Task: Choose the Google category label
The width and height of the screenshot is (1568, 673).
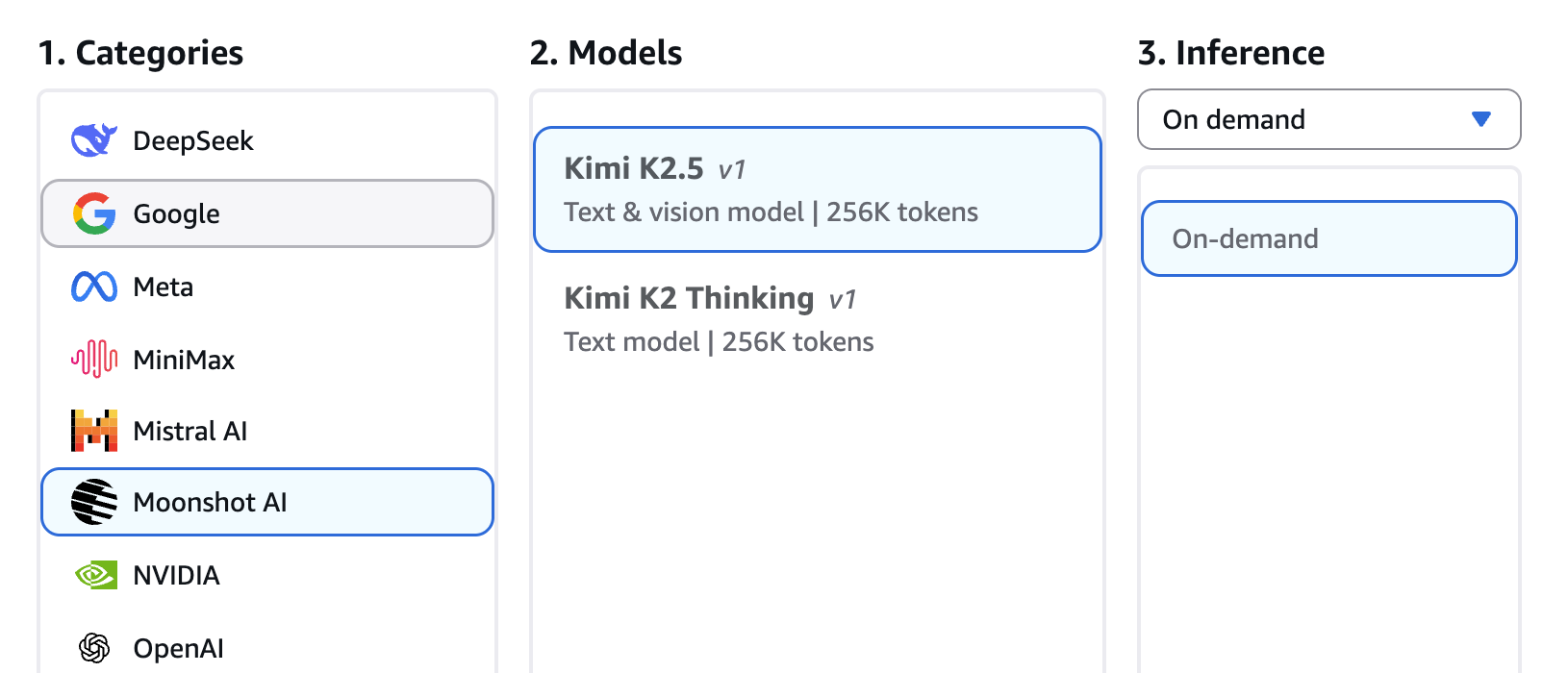Action: (x=176, y=214)
